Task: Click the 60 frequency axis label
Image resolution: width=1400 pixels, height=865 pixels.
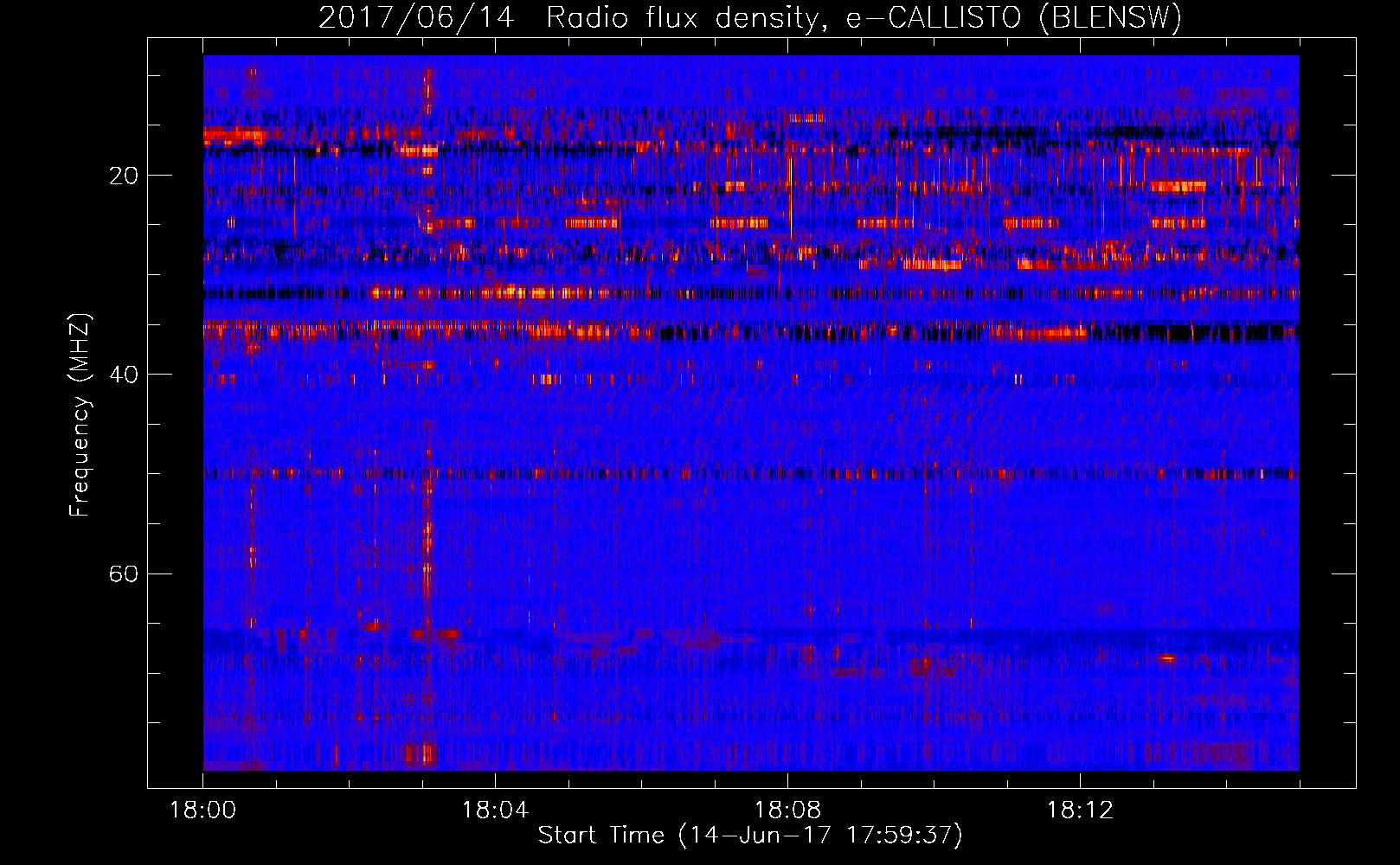Action: pyautogui.click(x=123, y=573)
